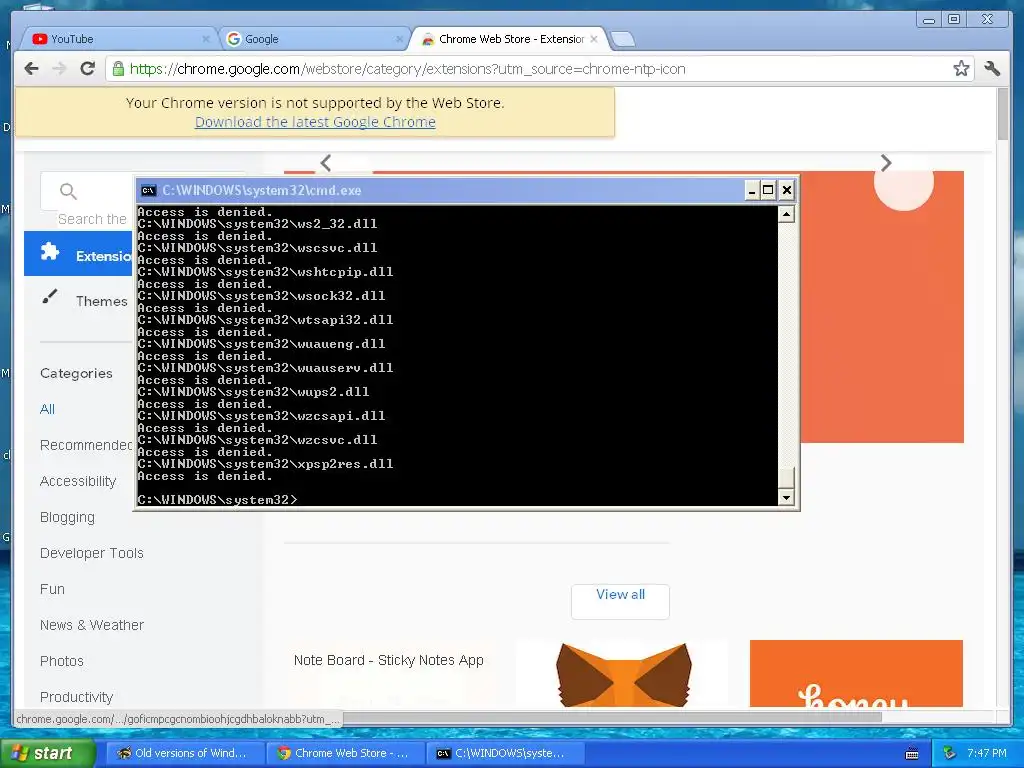Show previous carousel banner with left chevron
The height and width of the screenshot is (768, 1024).
pyautogui.click(x=326, y=163)
